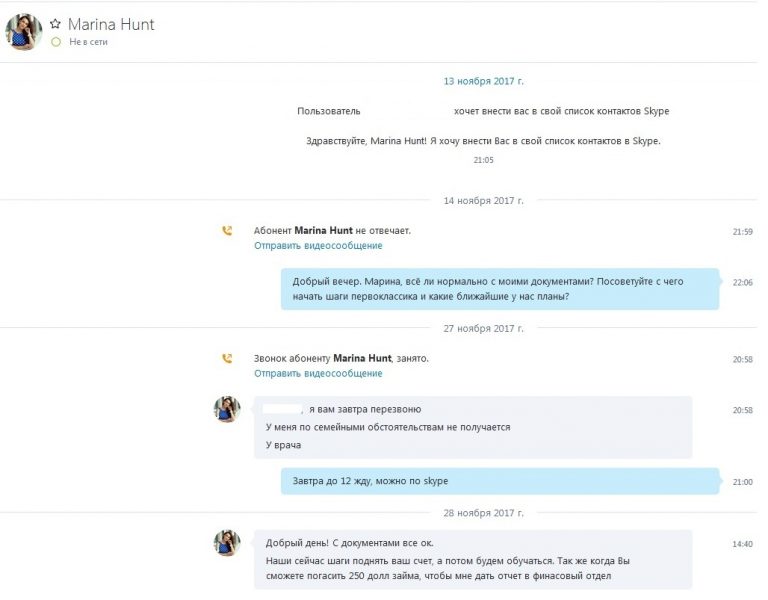
Task: Click 'Отправить видеосообщение' link under unanswered call
Action: click(318, 245)
